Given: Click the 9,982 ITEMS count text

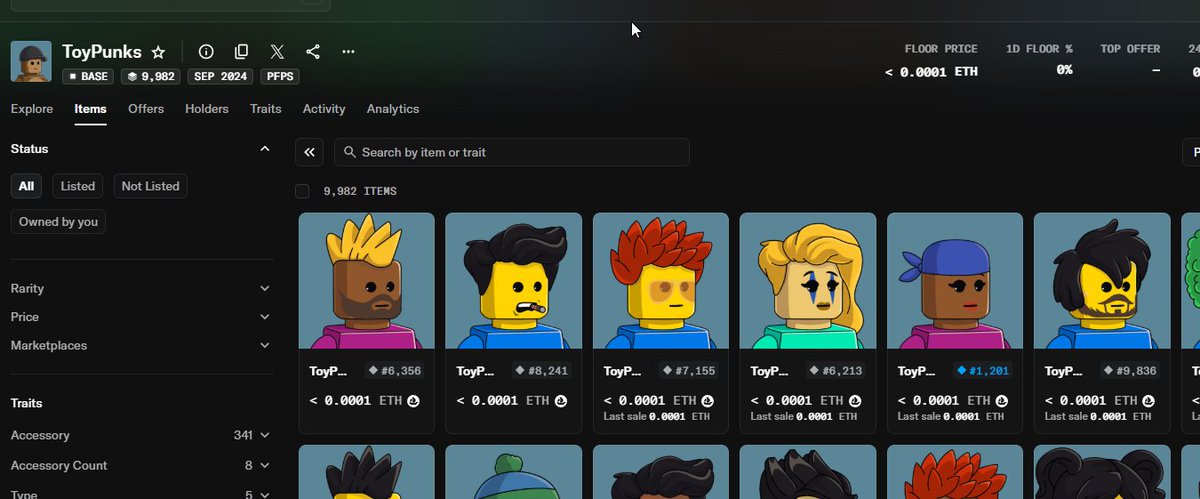Looking at the screenshot, I should [x=360, y=191].
